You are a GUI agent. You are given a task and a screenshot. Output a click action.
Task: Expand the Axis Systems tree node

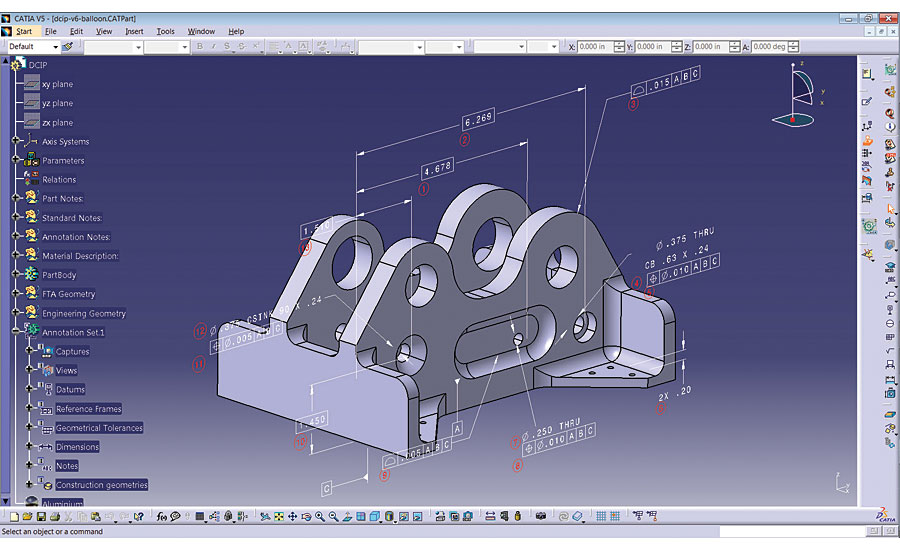coord(16,140)
